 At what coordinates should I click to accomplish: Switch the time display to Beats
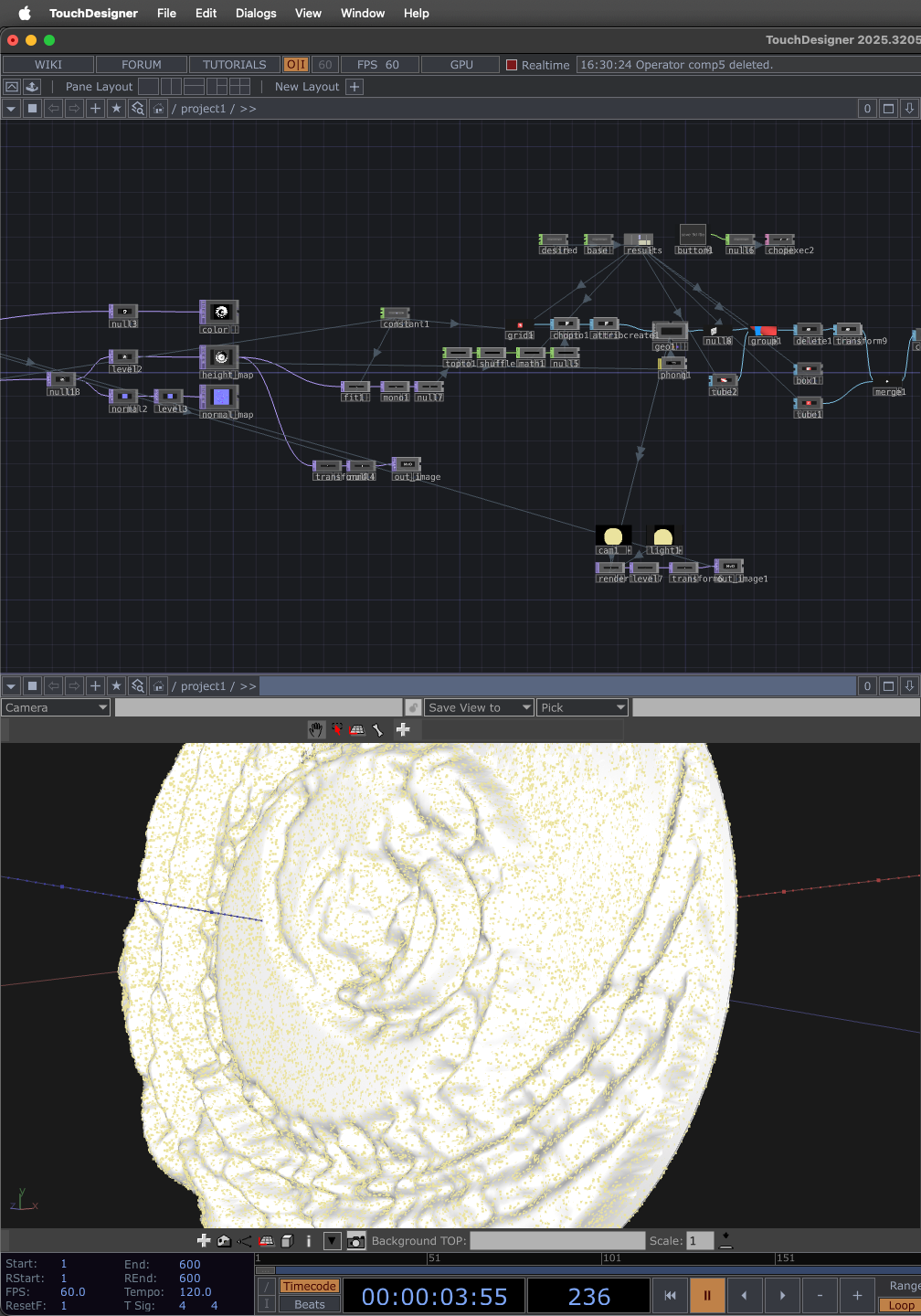coord(309,1305)
